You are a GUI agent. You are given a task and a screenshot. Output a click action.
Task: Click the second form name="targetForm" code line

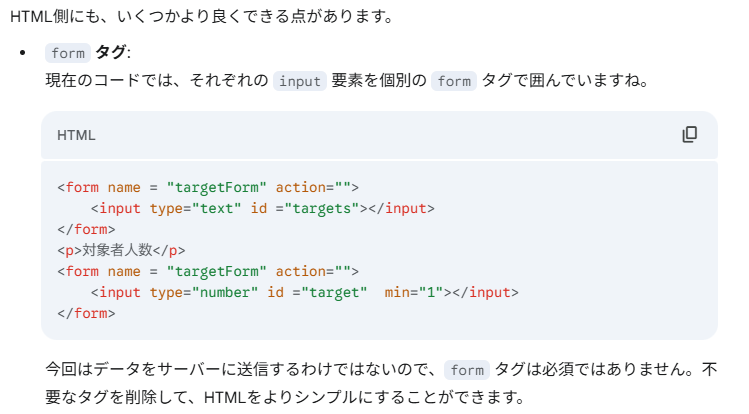207,271
